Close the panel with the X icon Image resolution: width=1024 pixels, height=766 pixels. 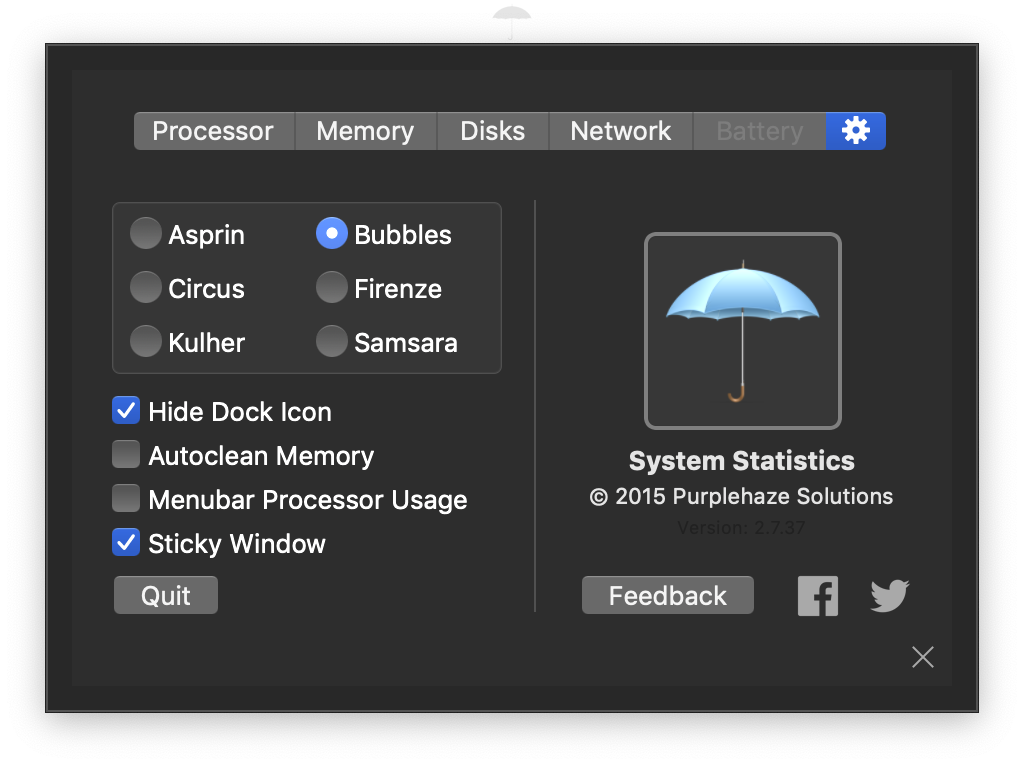pyautogui.click(x=922, y=657)
